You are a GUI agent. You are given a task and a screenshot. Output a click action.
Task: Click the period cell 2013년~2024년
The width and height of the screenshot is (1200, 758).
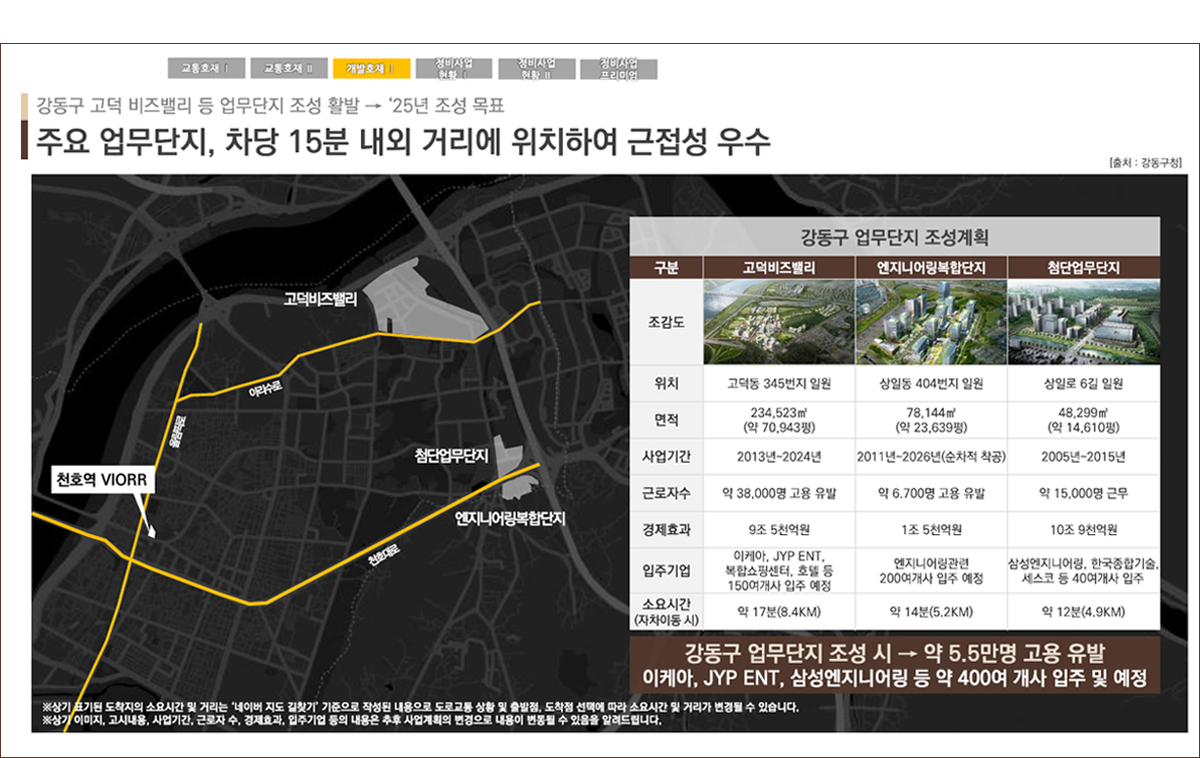click(x=780, y=457)
